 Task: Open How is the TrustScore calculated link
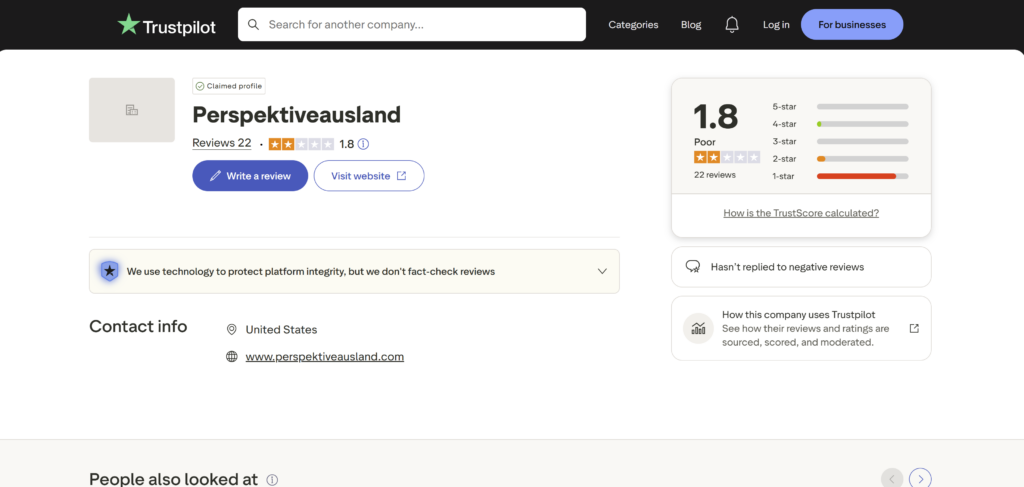(x=801, y=213)
